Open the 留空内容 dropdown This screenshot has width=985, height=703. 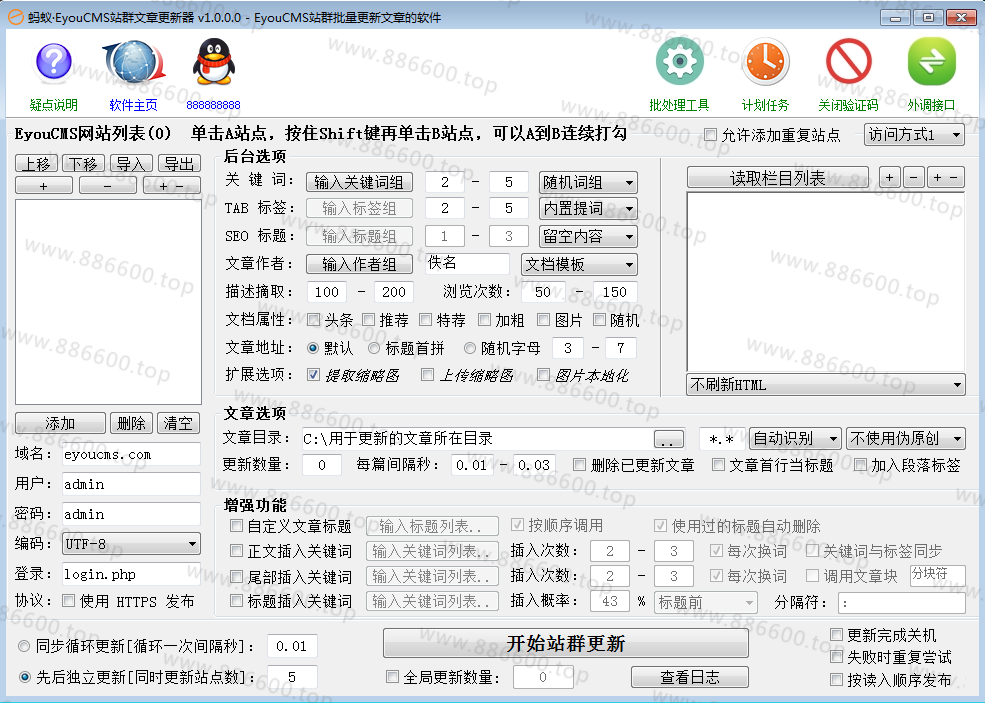point(588,237)
